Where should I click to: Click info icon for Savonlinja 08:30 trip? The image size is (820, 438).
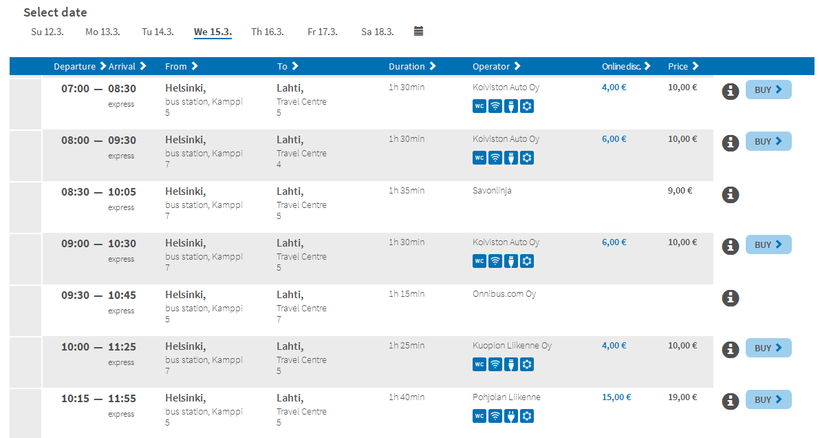(x=730, y=194)
